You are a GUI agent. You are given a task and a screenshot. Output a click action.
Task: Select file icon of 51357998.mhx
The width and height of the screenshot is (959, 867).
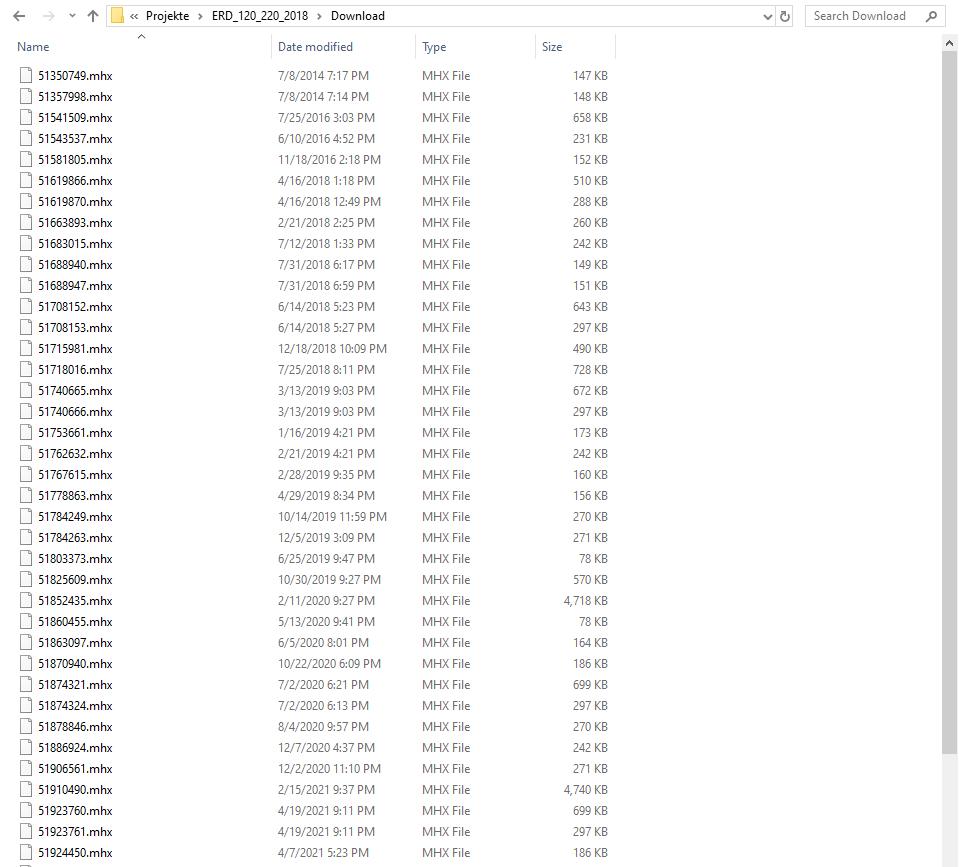point(26,96)
